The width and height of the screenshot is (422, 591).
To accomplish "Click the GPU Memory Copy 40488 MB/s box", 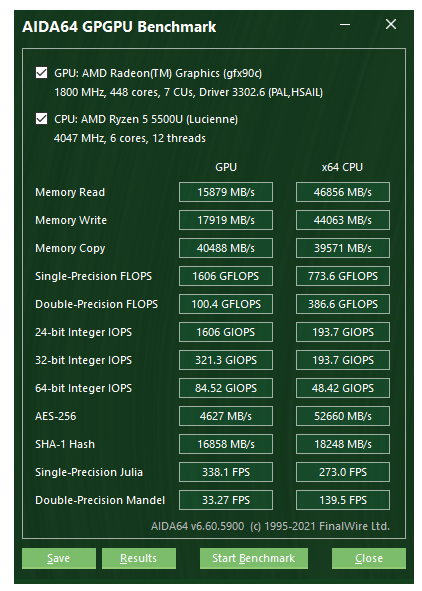I will [x=226, y=248].
